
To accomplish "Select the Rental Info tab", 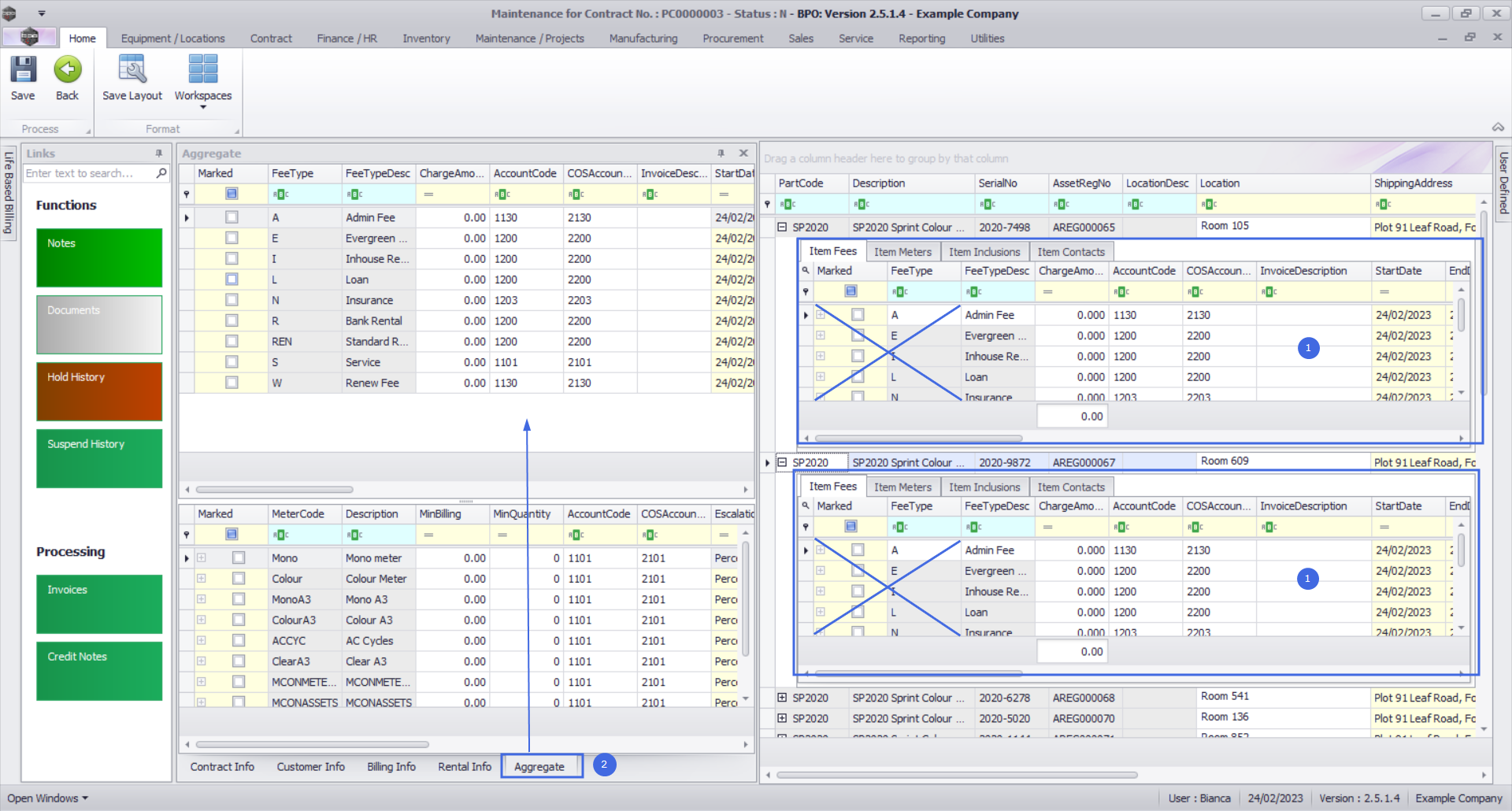I will tap(465, 767).
